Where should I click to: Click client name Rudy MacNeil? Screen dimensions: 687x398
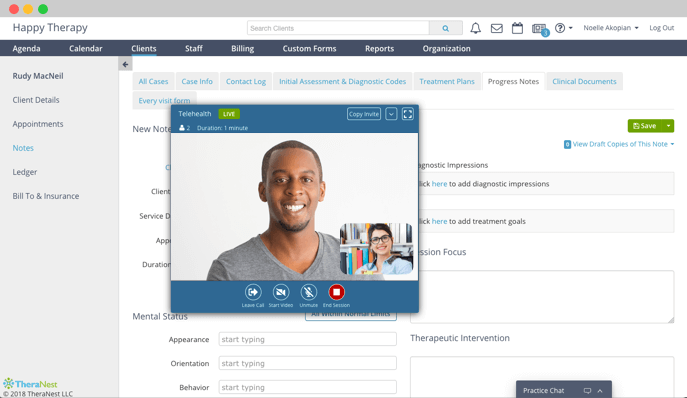(x=38, y=76)
